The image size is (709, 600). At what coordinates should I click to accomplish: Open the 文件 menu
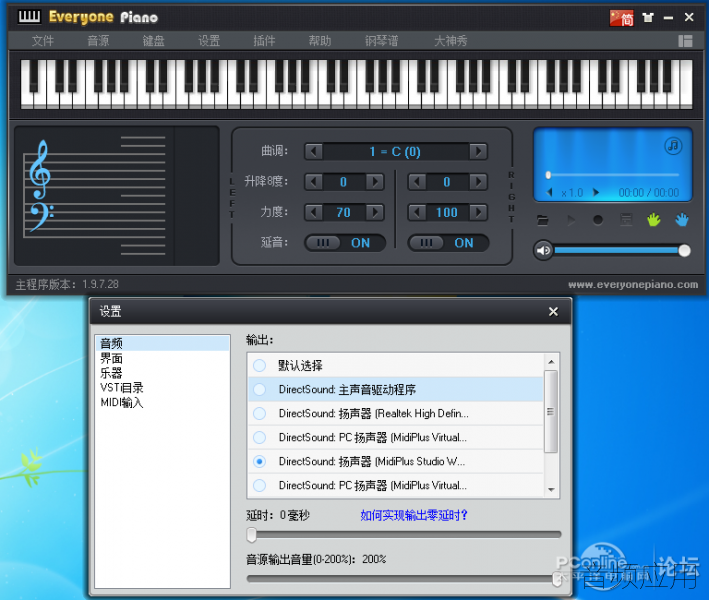43,41
